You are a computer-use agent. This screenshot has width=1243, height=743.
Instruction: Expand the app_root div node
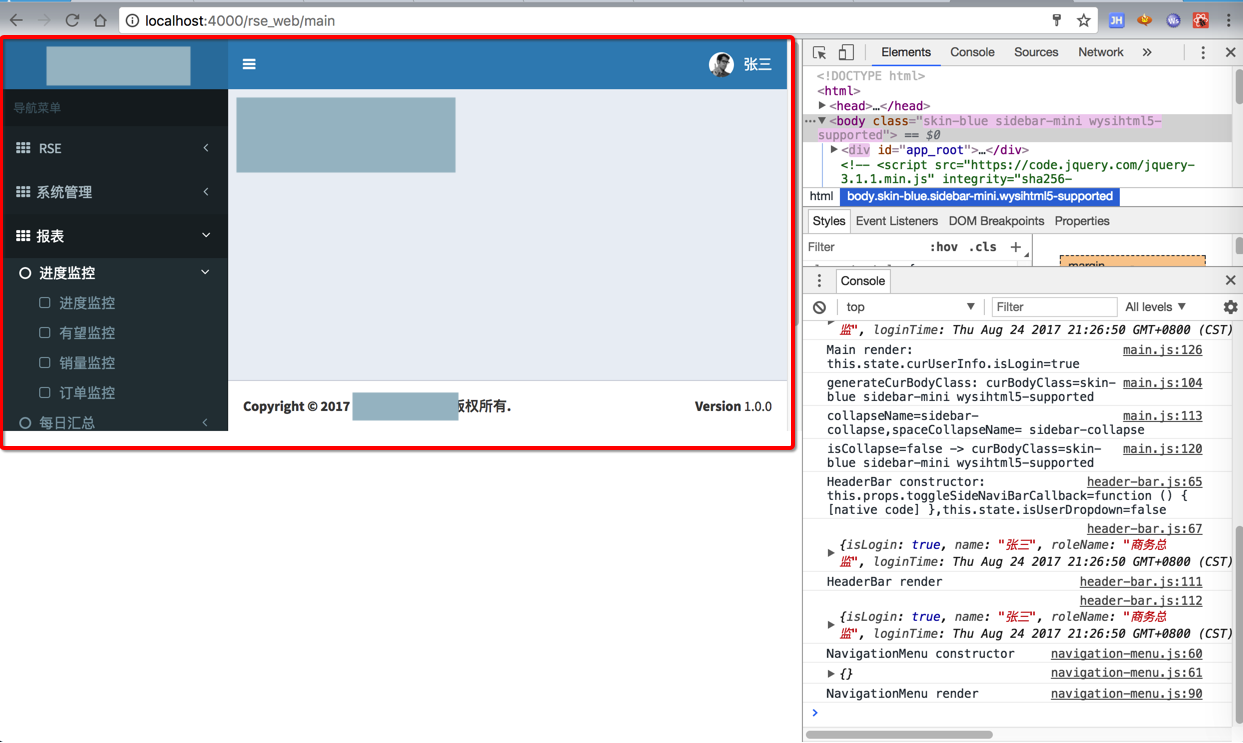tap(834, 150)
